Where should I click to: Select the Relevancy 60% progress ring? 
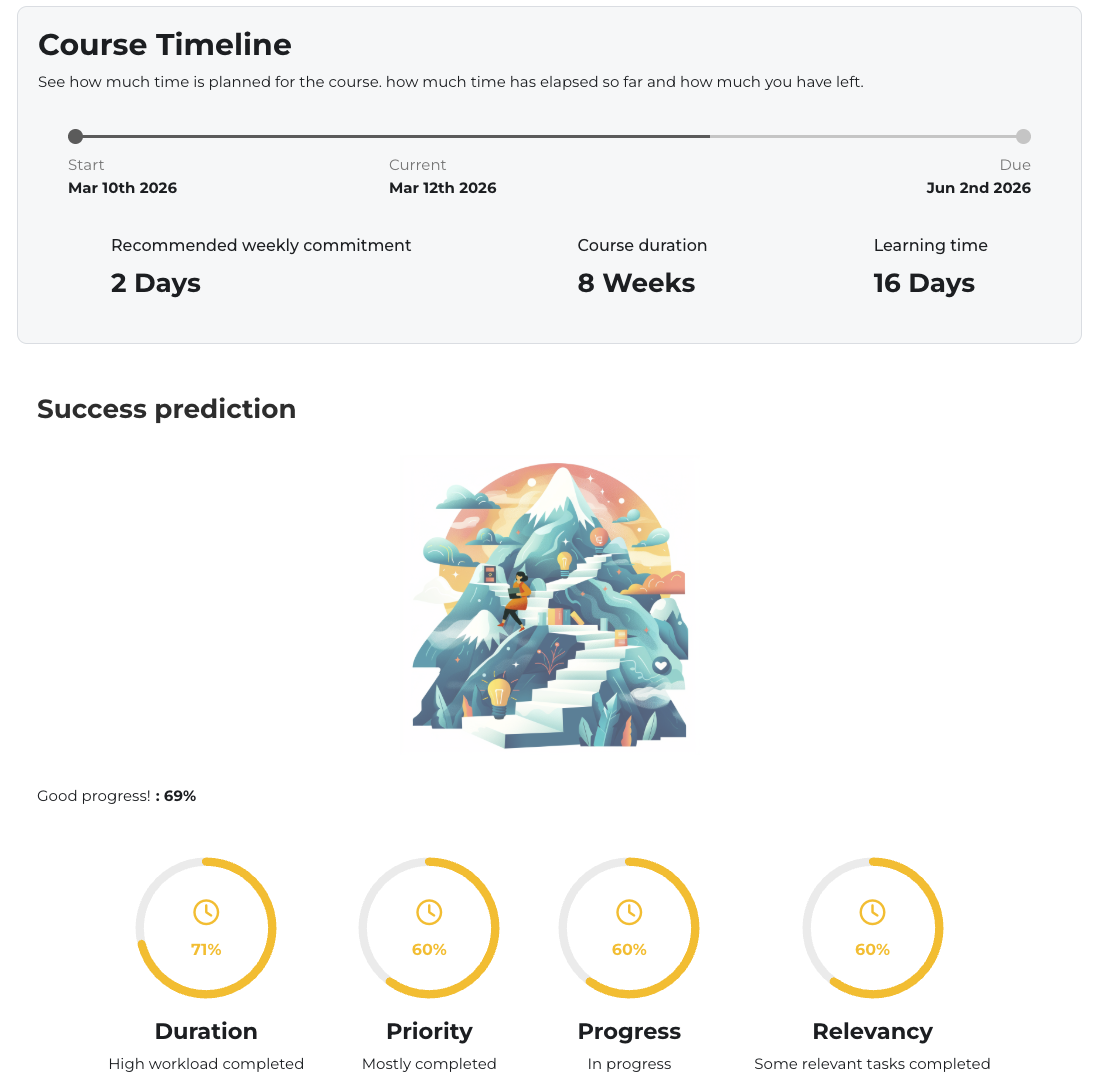pos(872,928)
